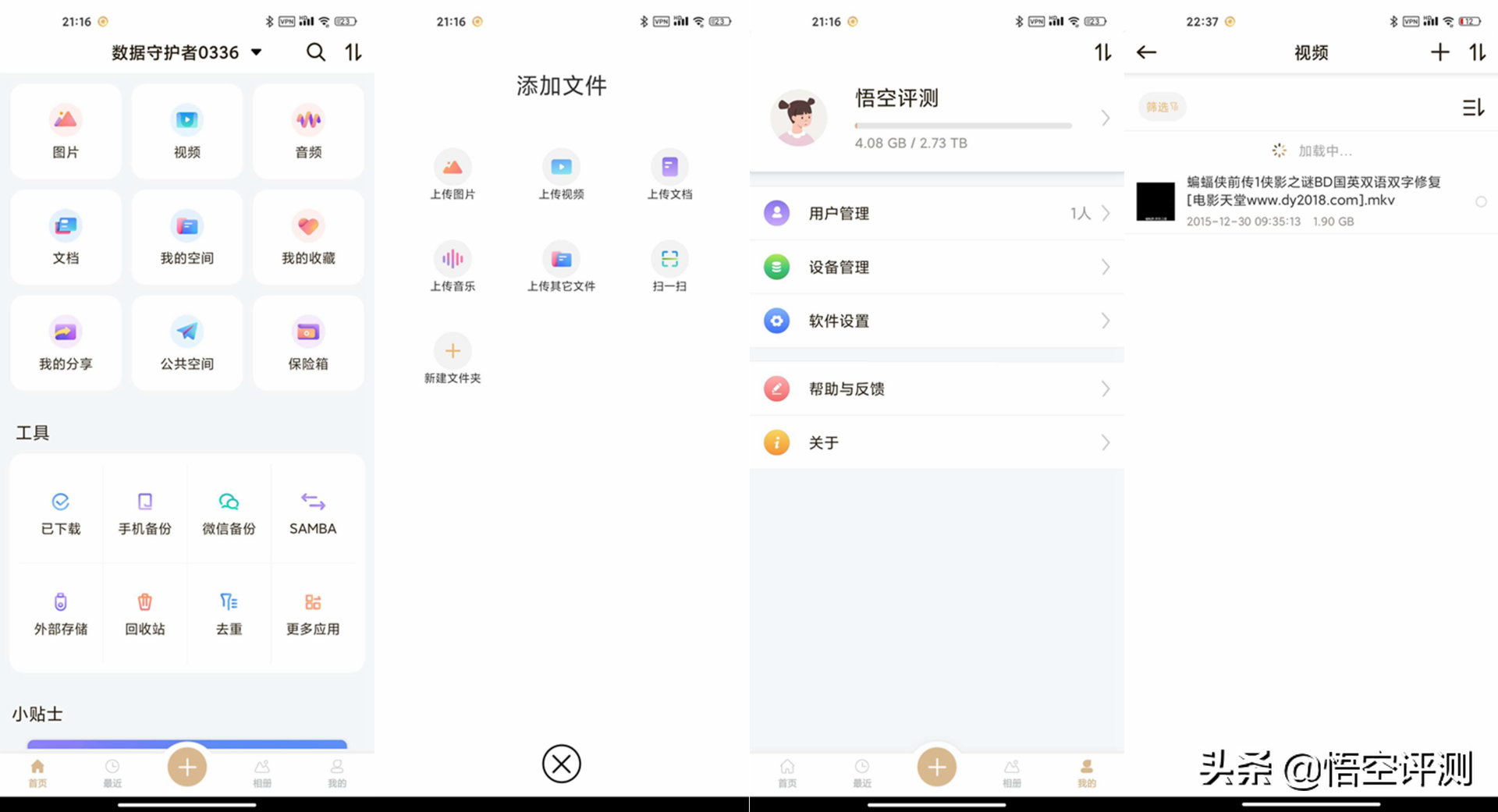Viewport: 1498px width, 812px height.
Task: Open the black video thumbnail for the .mkv file
Action: pyautogui.click(x=1155, y=201)
